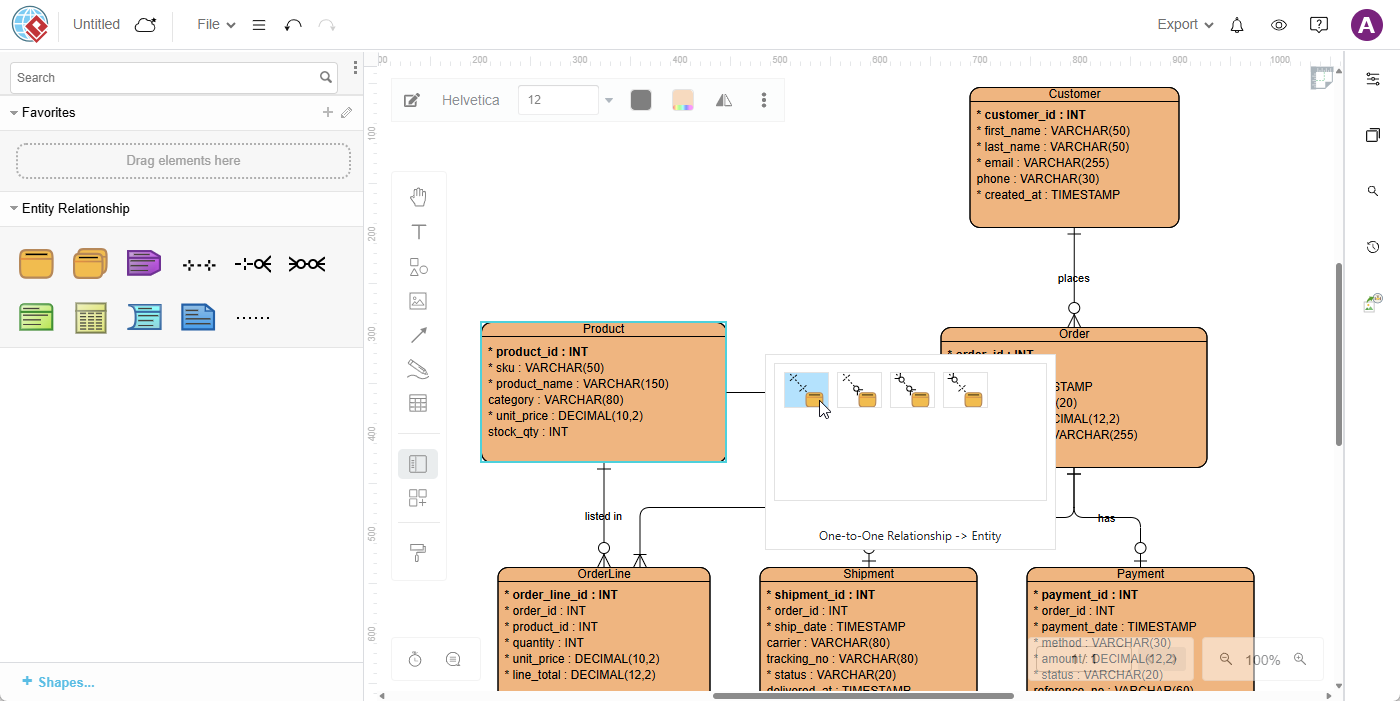Select the many-to-many relationship connector shape
The height and width of the screenshot is (701, 1400).
click(307, 264)
